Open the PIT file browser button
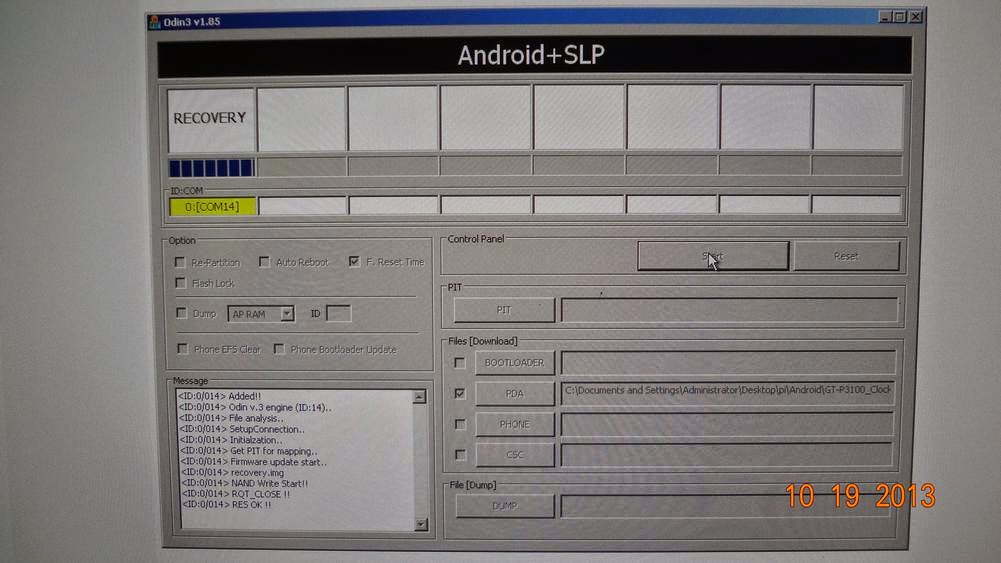This screenshot has height=563, width=1001. 504,310
